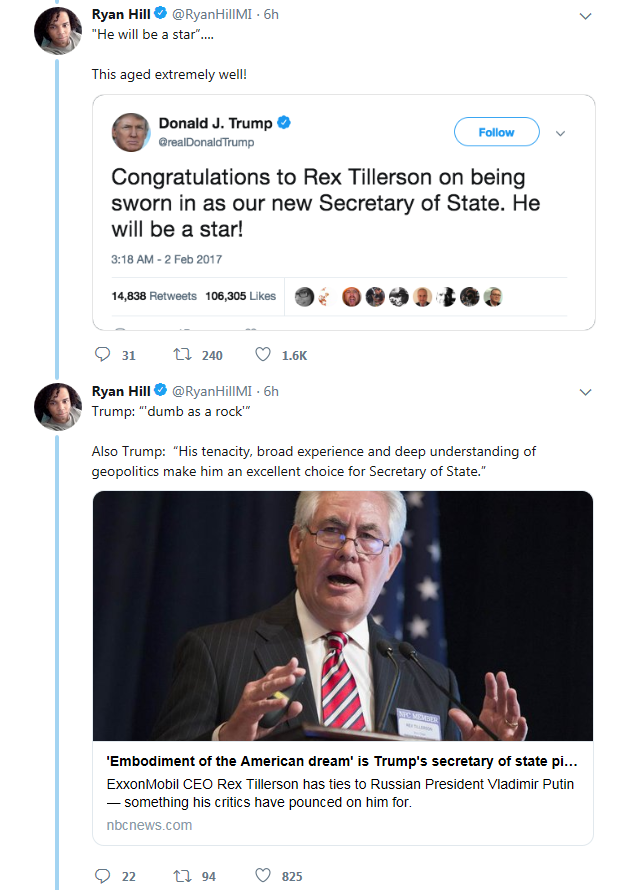Open the nbcnews.com article link
626x890 pixels.
149,825
